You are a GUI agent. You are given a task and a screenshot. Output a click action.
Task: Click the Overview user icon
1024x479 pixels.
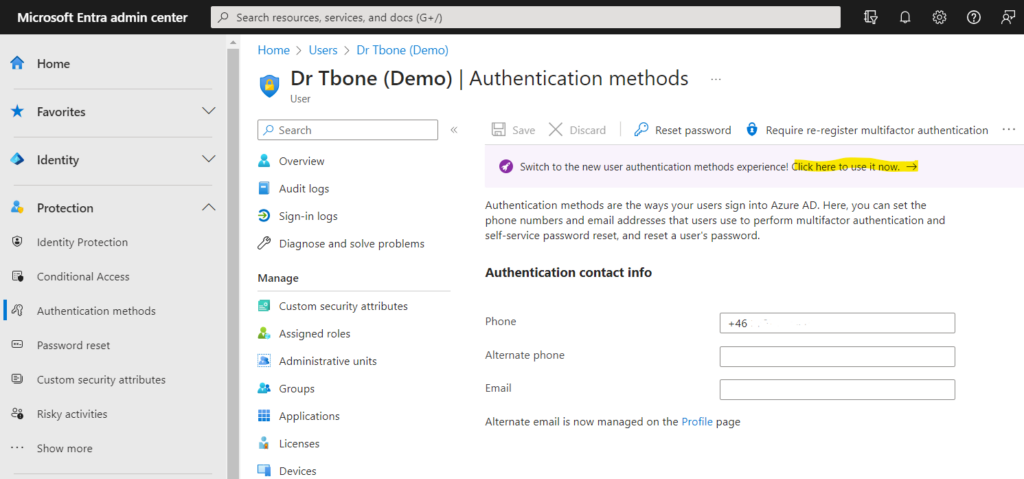(264, 161)
